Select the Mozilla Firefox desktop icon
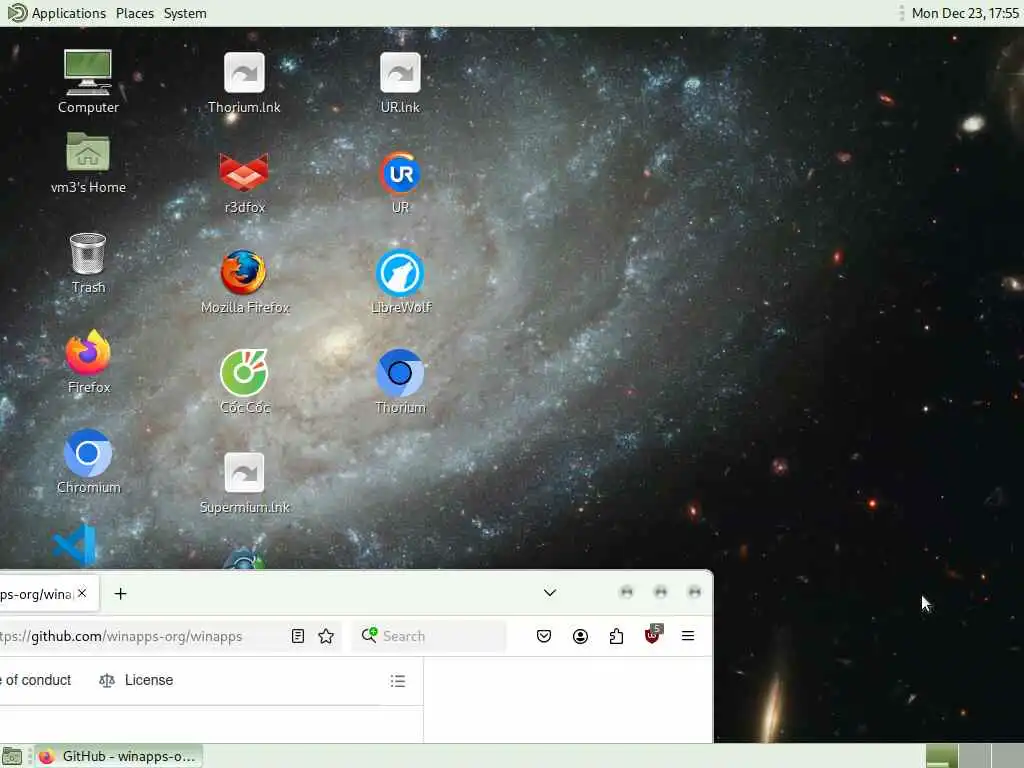Screen dimensions: 1024x768 click(244, 282)
